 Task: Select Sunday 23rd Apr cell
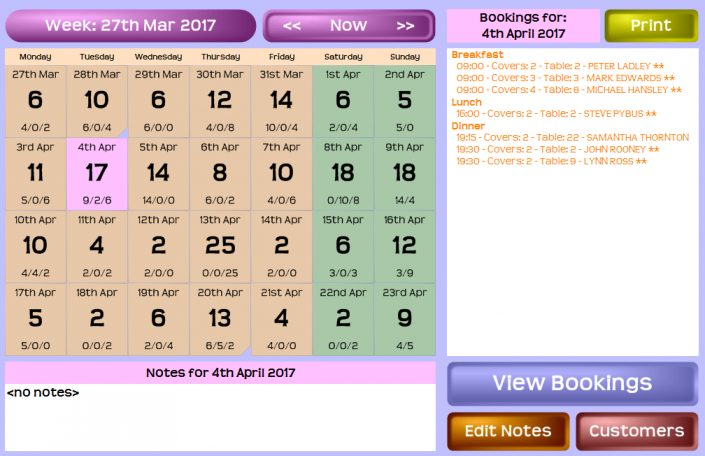pyautogui.click(x=405, y=319)
